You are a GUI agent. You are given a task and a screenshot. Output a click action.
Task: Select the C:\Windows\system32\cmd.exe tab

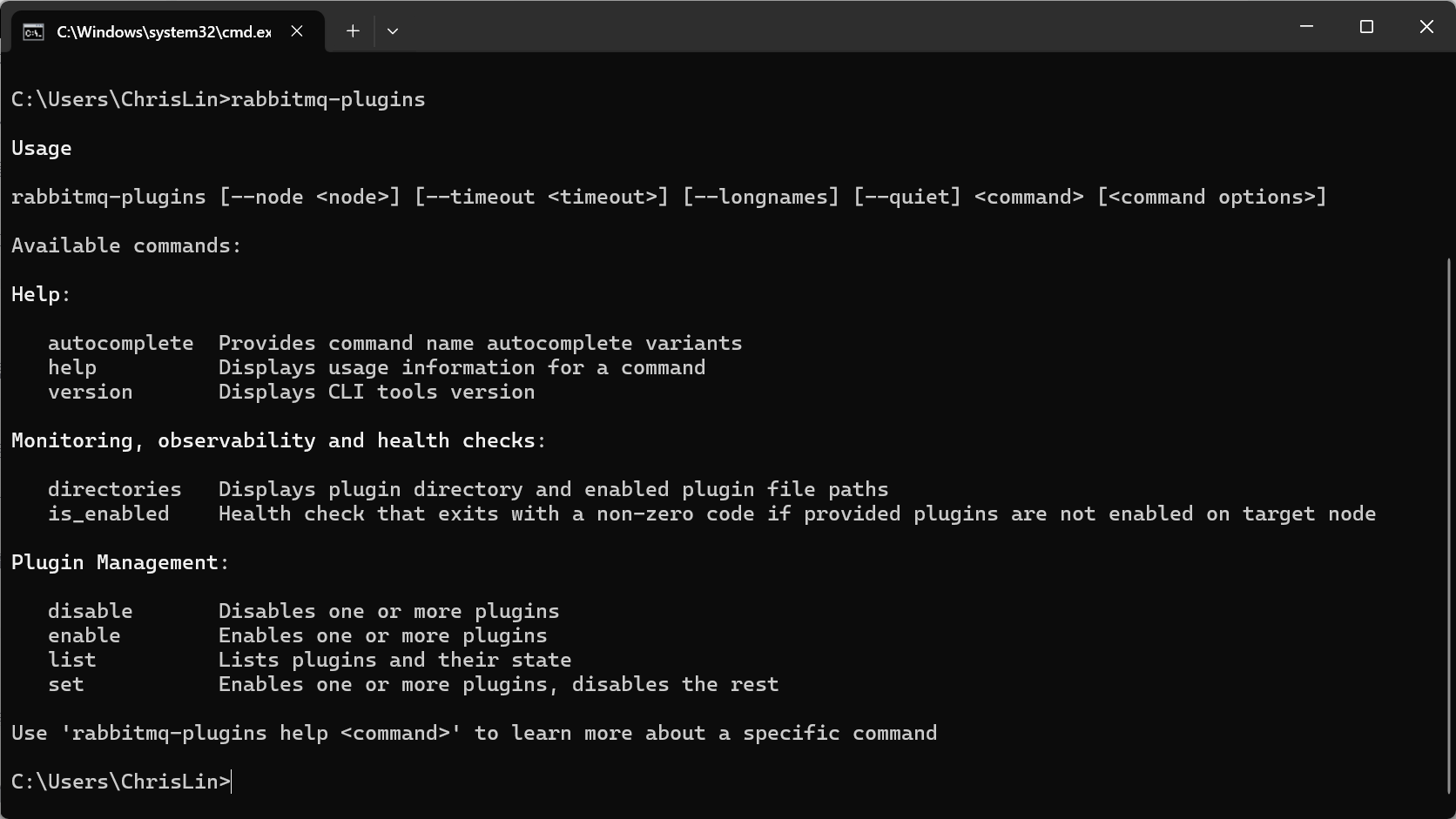point(164,32)
